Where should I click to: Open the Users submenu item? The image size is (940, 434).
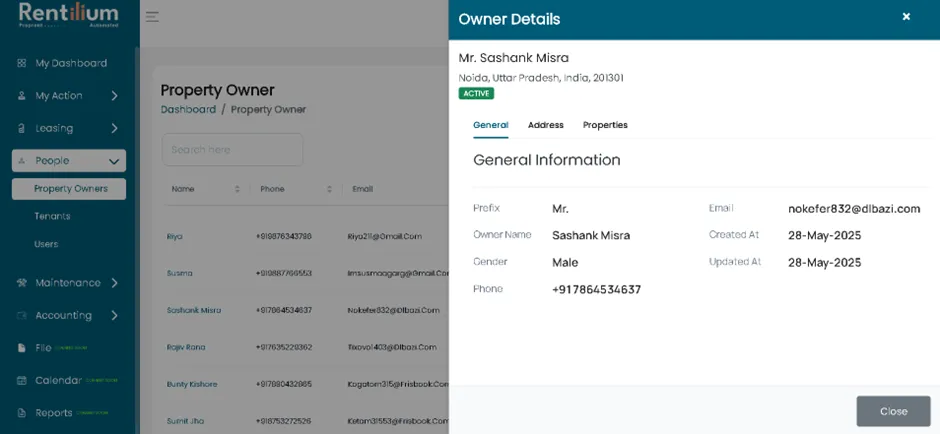(x=46, y=244)
